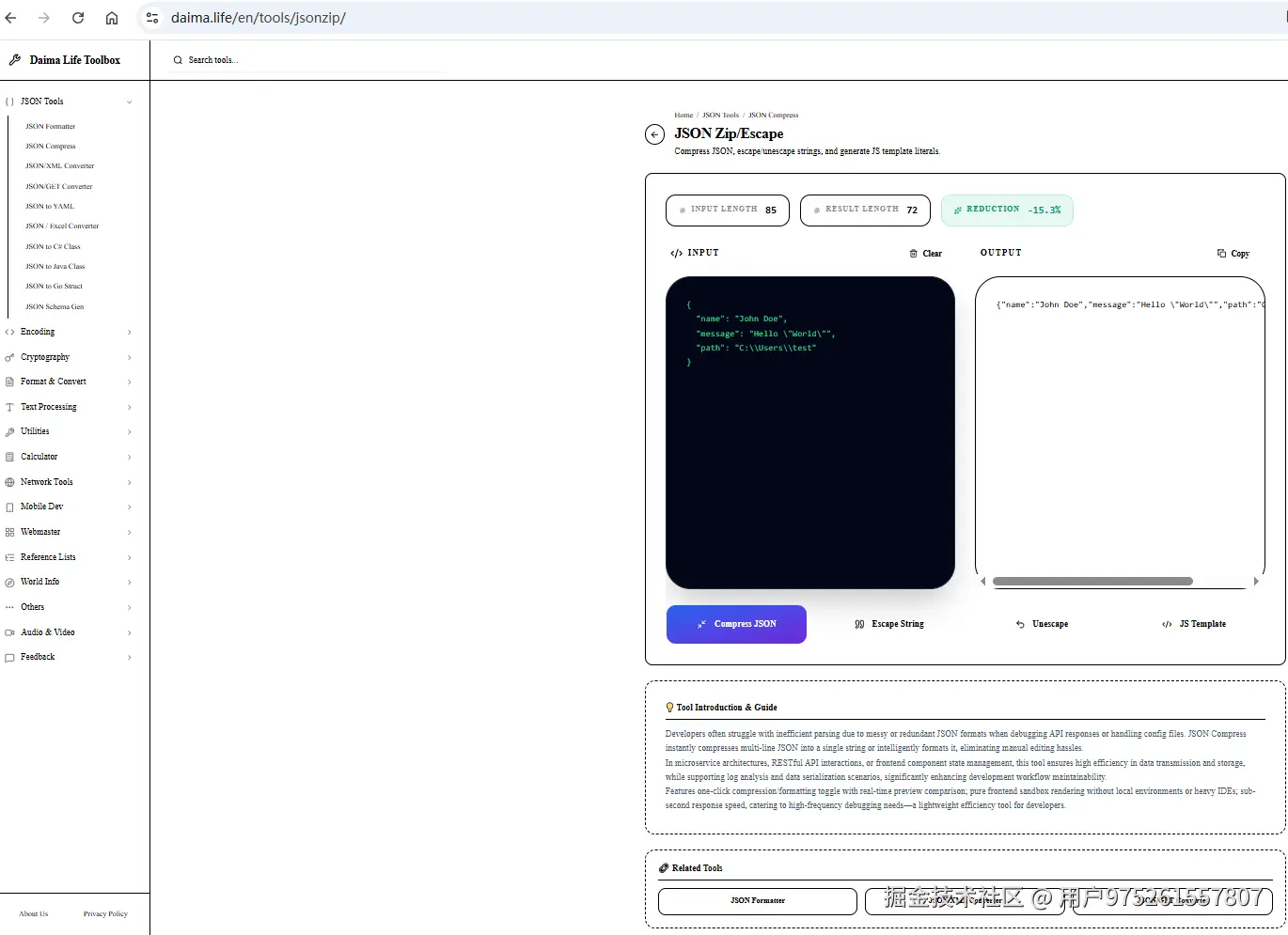Screen dimensions: 1288x935
Task: Open JSON to C# Class tool
Action: tap(53, 246)
